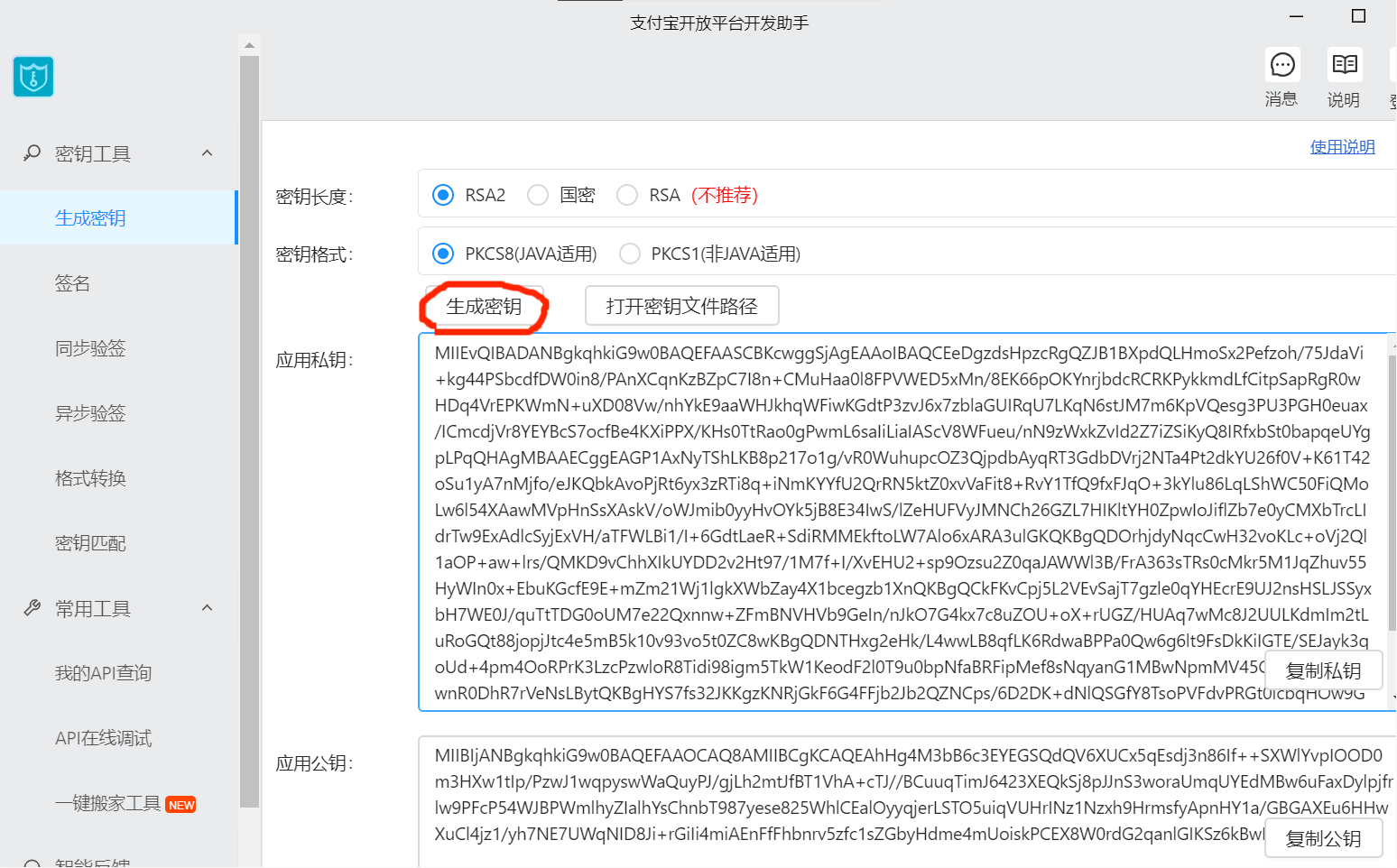Image resolution: width=1397 pixels, height=868 pixels.
Task: Click the private key box scrollbar
Action: click(x=1392, y=492)
